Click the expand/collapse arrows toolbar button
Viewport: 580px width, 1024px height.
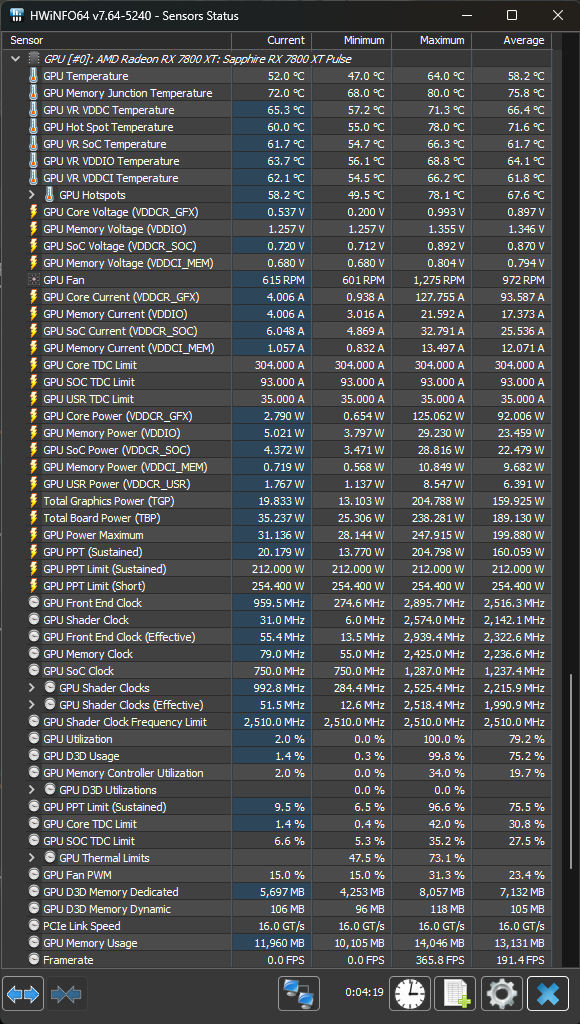tap(24, 994)
